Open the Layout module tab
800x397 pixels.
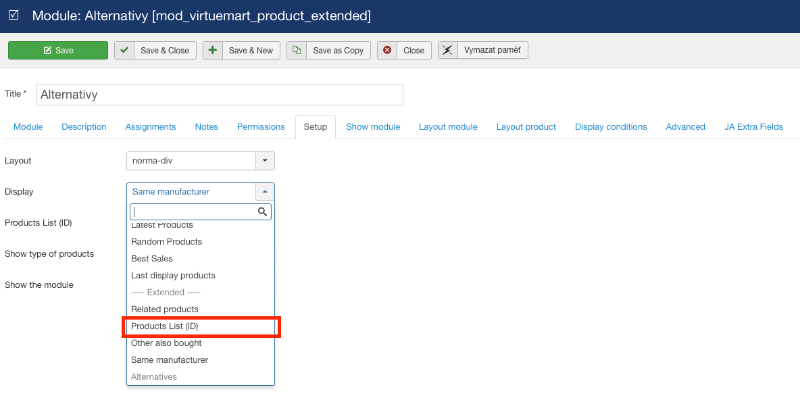coord(448,127)
